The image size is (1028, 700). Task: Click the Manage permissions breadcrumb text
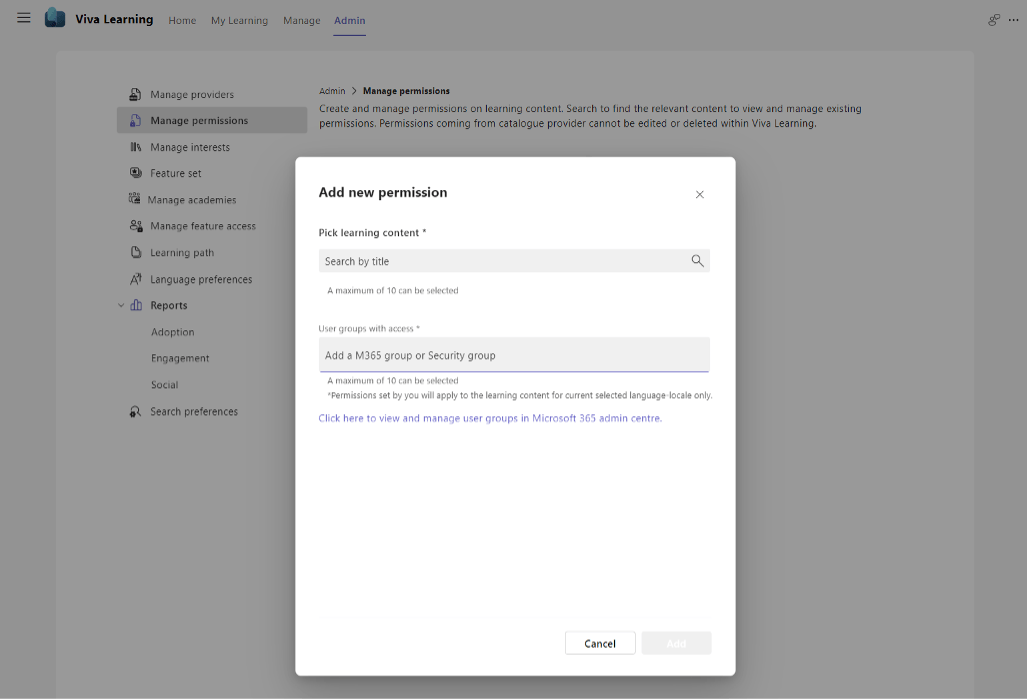point(406,91)
